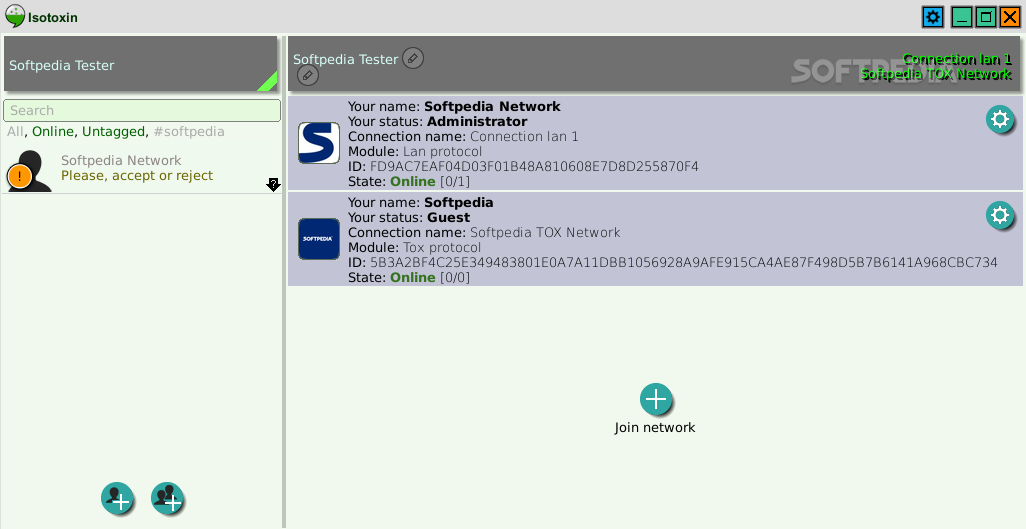This screenshot has height=529, width=1026.
Task: Click Module: Tox protocol text
Action: (414, 247)
